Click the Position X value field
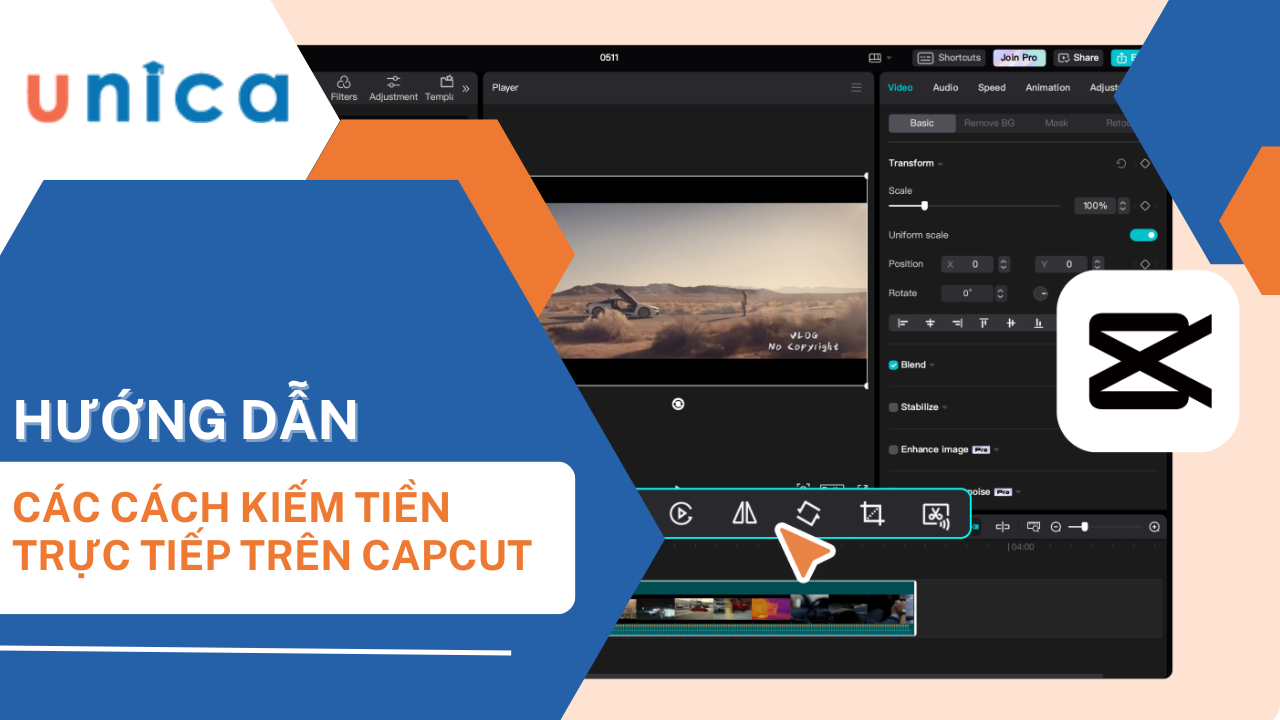1280x720 pixels. pyautogui.click(x=967, y=264)
